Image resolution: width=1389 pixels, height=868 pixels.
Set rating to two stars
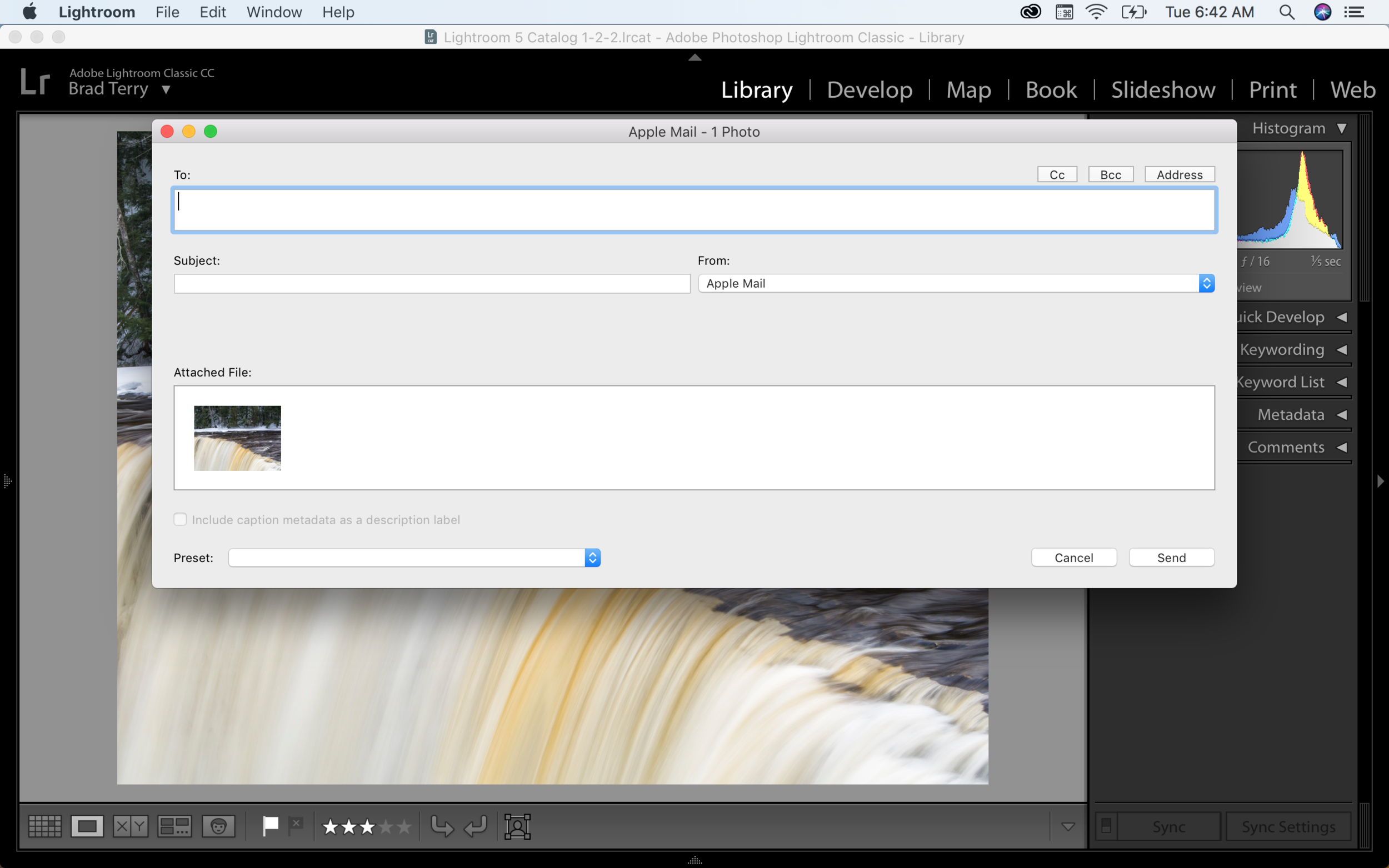pyautogui.click(x=349, y=827)
